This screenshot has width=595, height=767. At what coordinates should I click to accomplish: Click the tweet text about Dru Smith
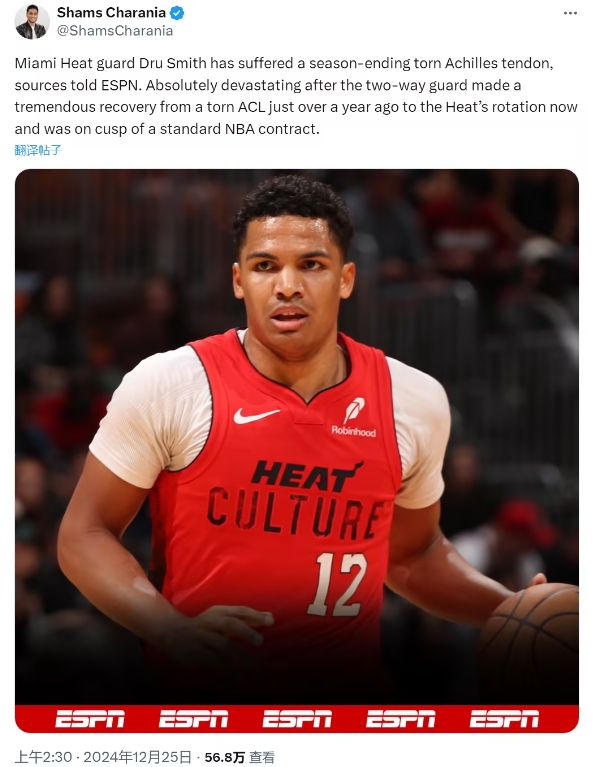coord(296,96)
